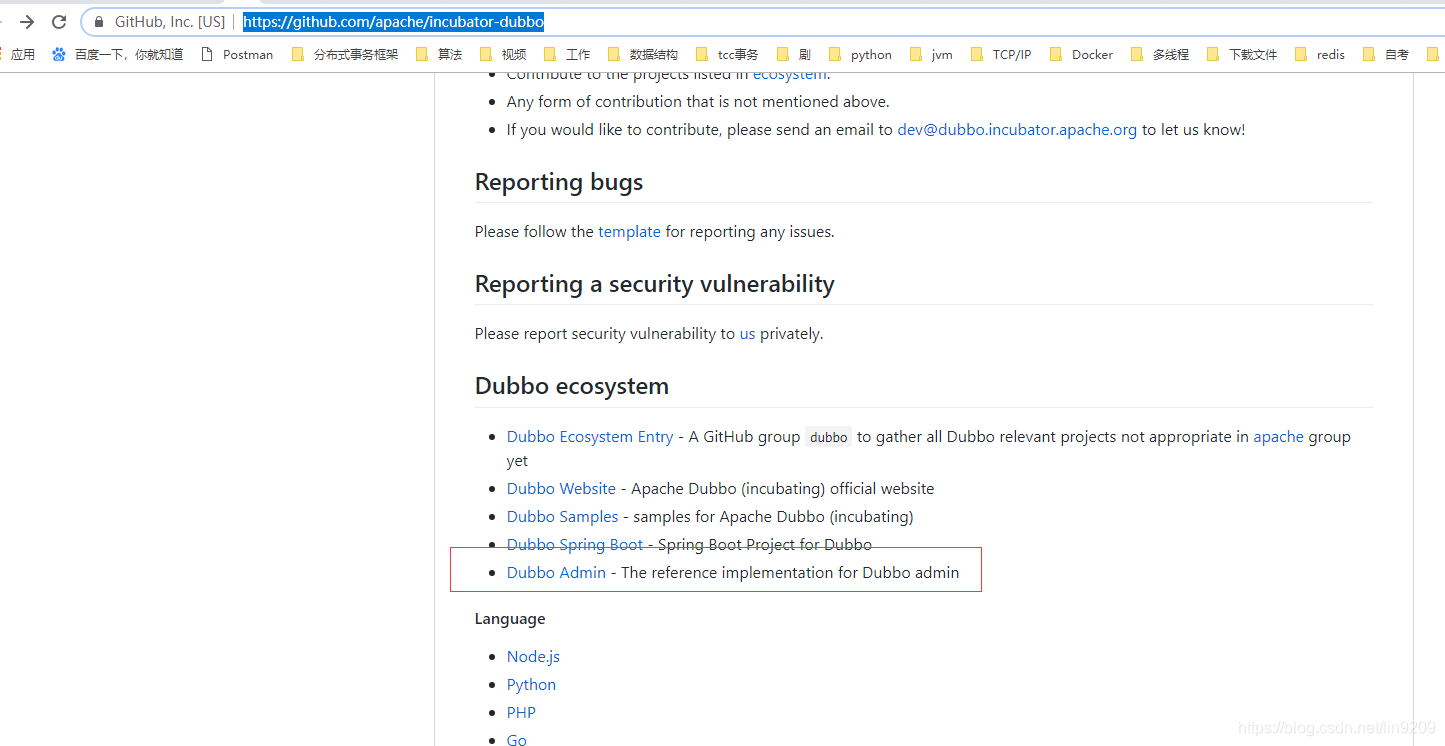Open the 自考 bookmark folder
The height and width of the screenshot is (746, 1445).
tap(1386, 55)
